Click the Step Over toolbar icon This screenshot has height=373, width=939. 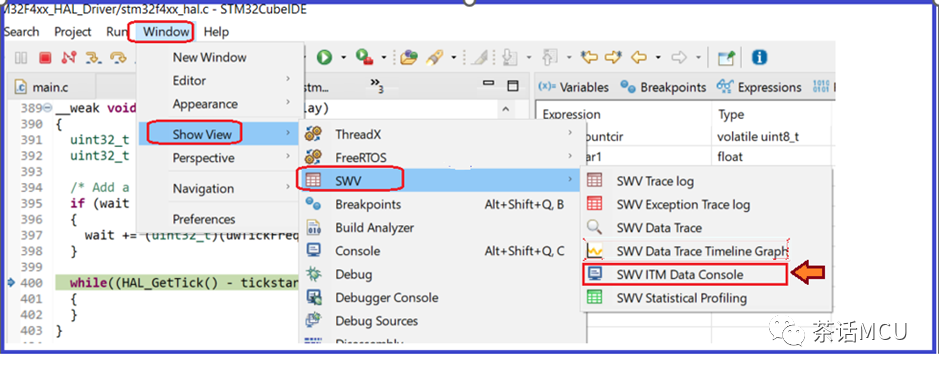click(x=119, y=57)
